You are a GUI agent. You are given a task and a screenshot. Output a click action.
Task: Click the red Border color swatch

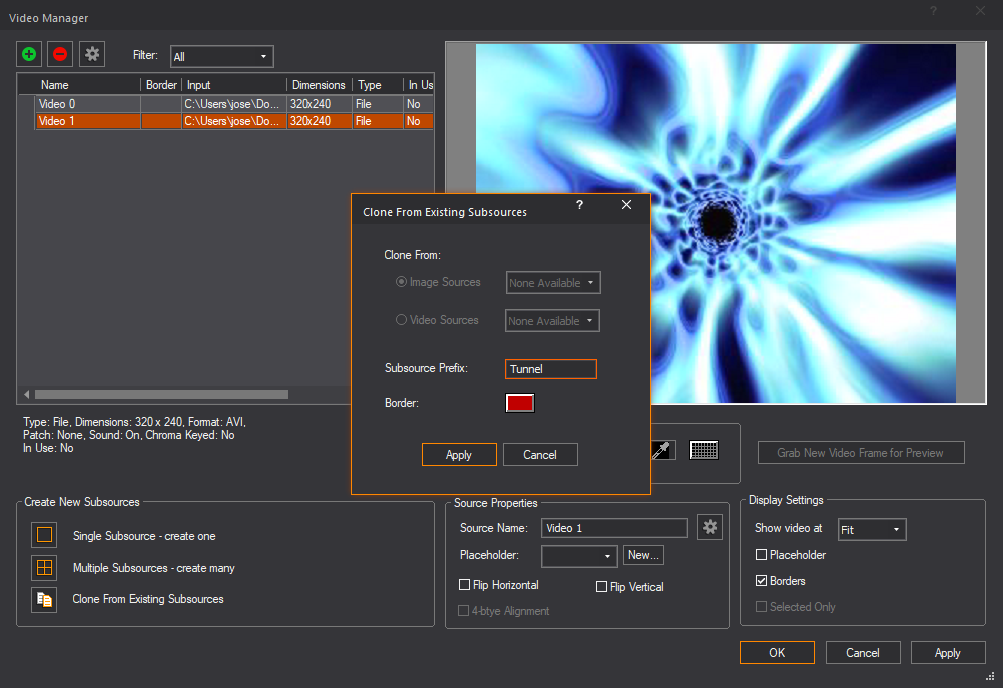(x=520, y=403)
